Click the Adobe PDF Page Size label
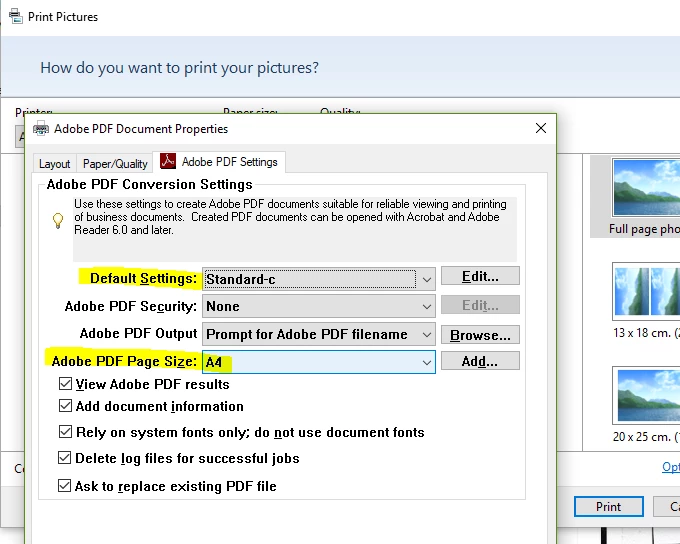680x544 pixels. pyautogui.click(x=124, y=361)
